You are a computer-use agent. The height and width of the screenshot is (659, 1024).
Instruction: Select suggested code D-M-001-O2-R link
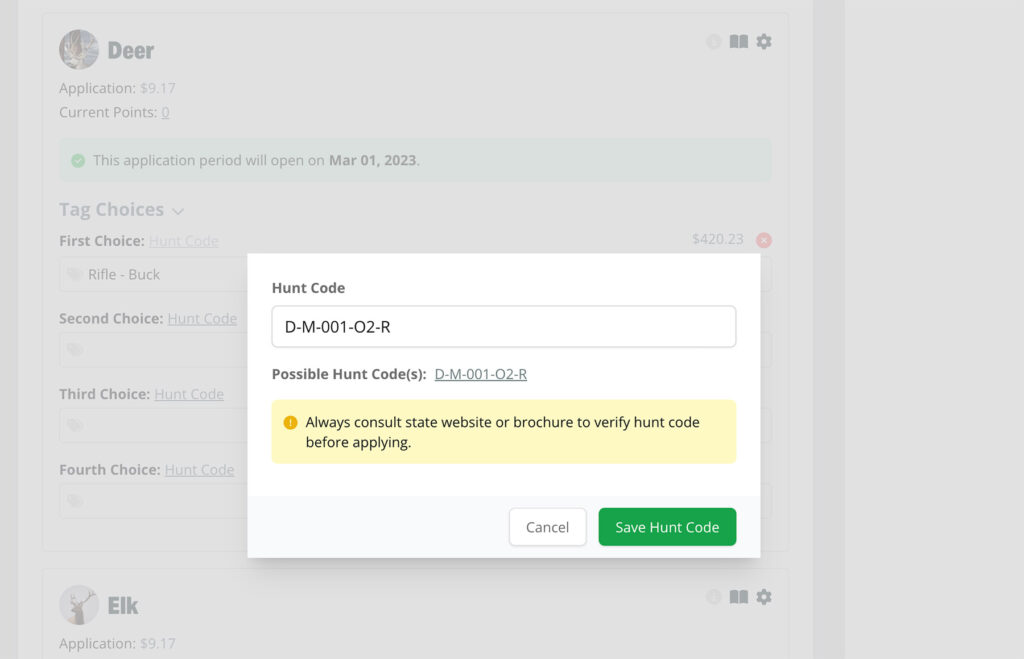481,374
